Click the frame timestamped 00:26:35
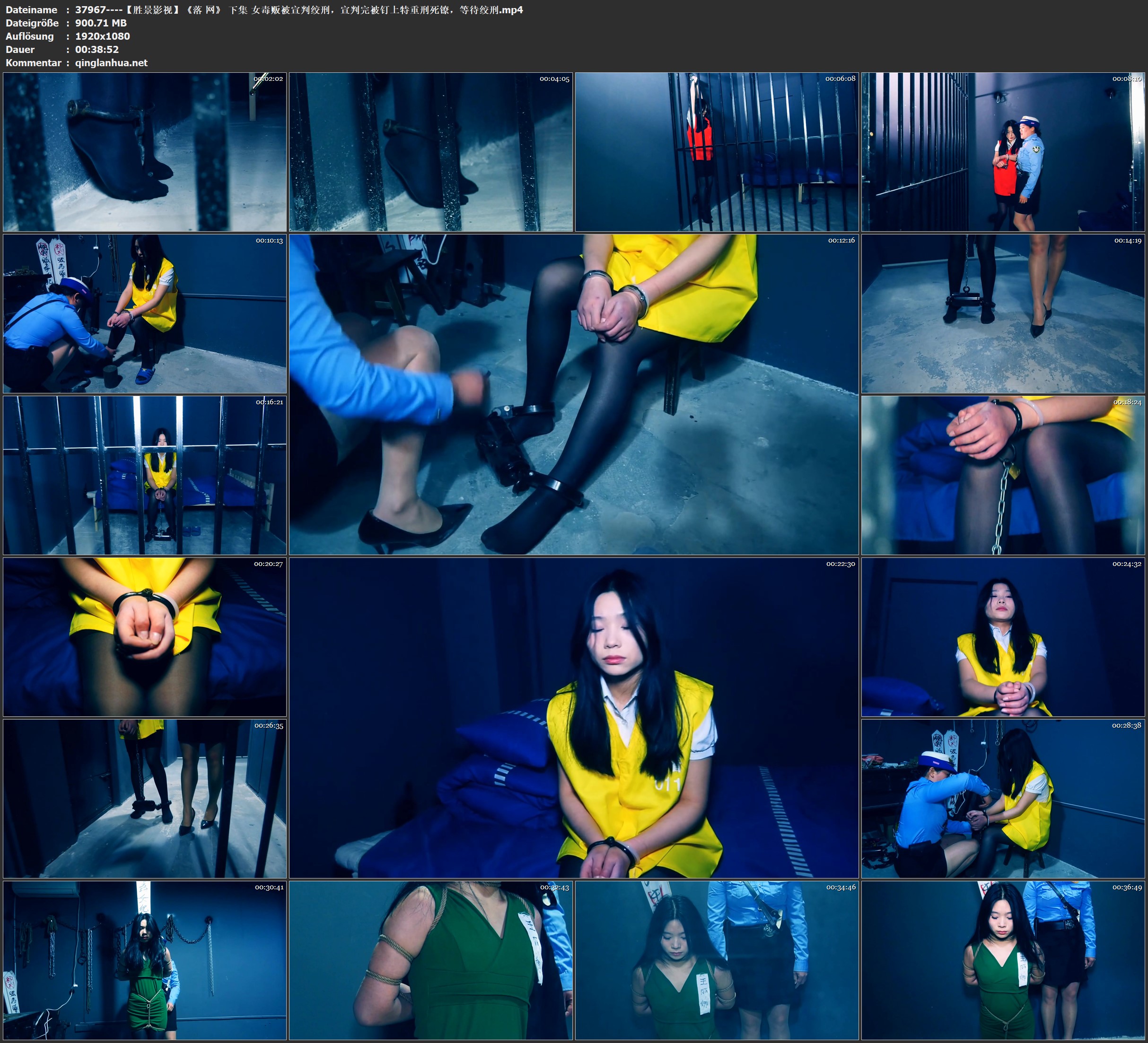 145,799
